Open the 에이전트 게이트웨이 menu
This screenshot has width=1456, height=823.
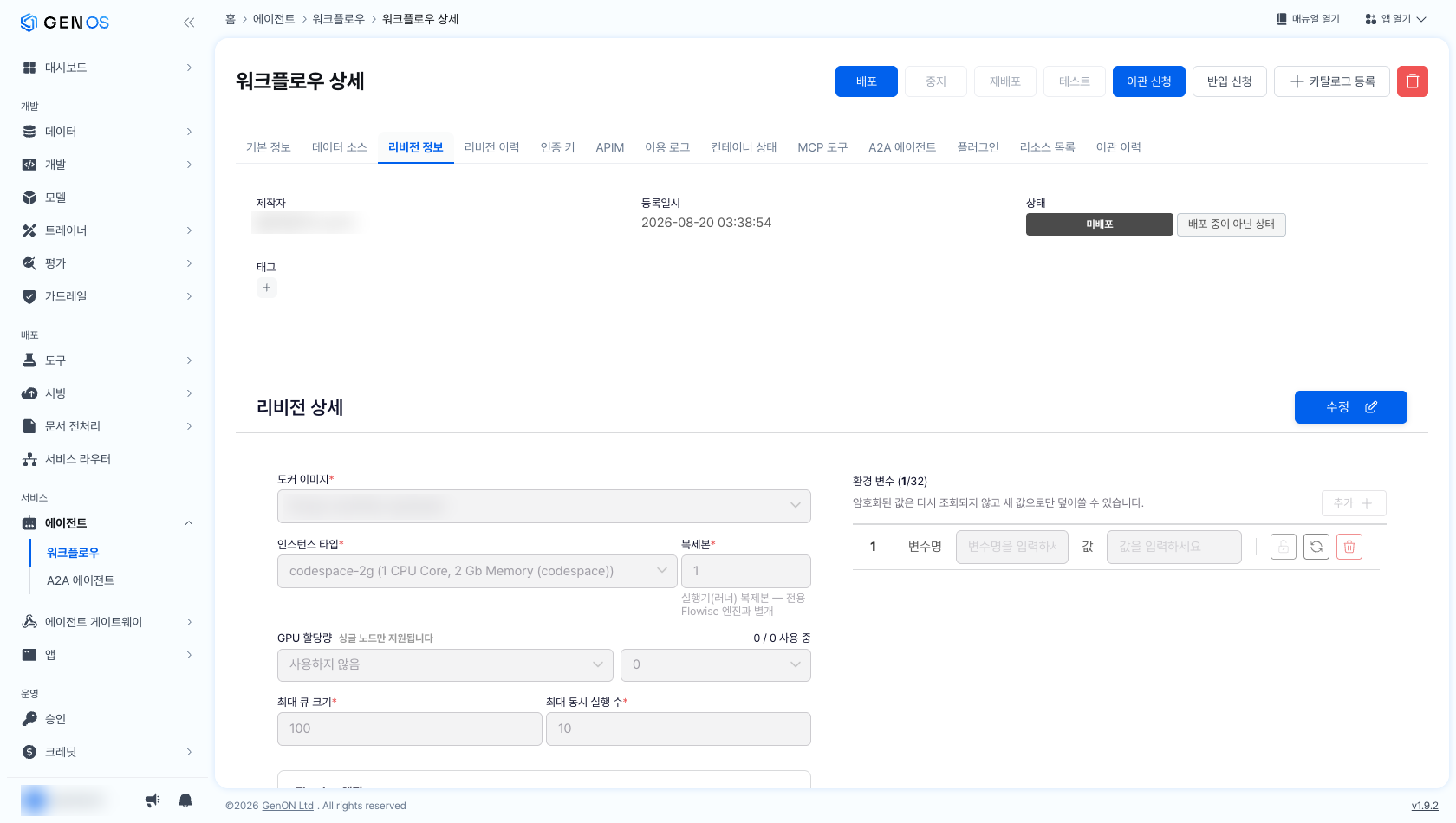tap(107, 622)
